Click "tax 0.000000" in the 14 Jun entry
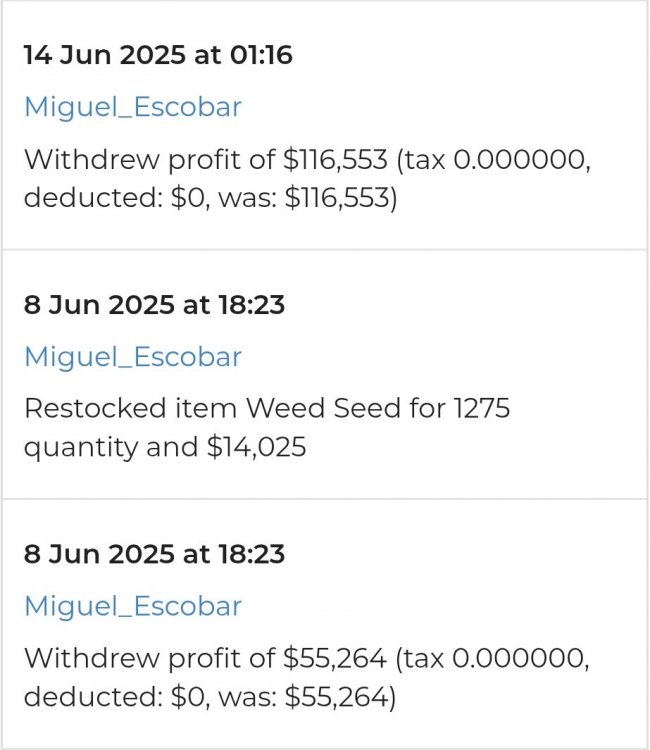This screenshot has height=750, width=650. point(501,159)
